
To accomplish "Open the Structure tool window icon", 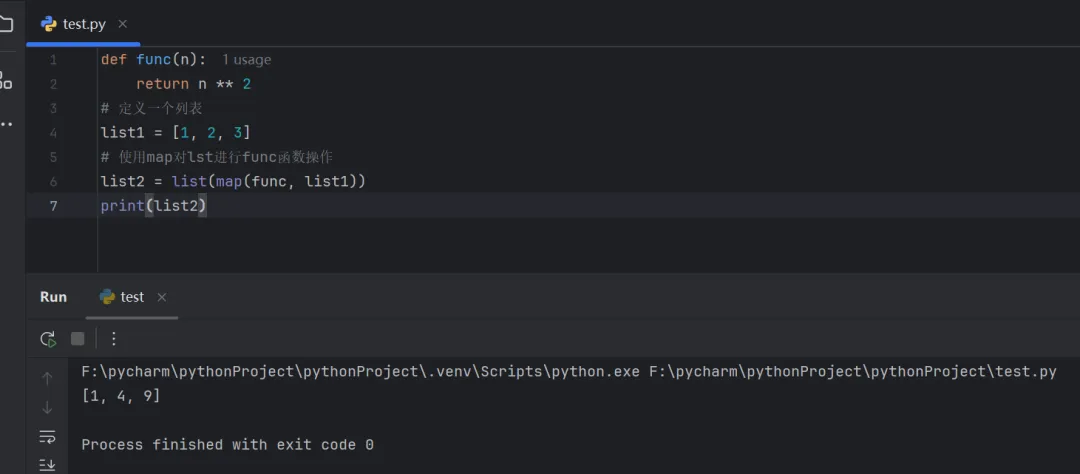I will (x=6, y=80).
